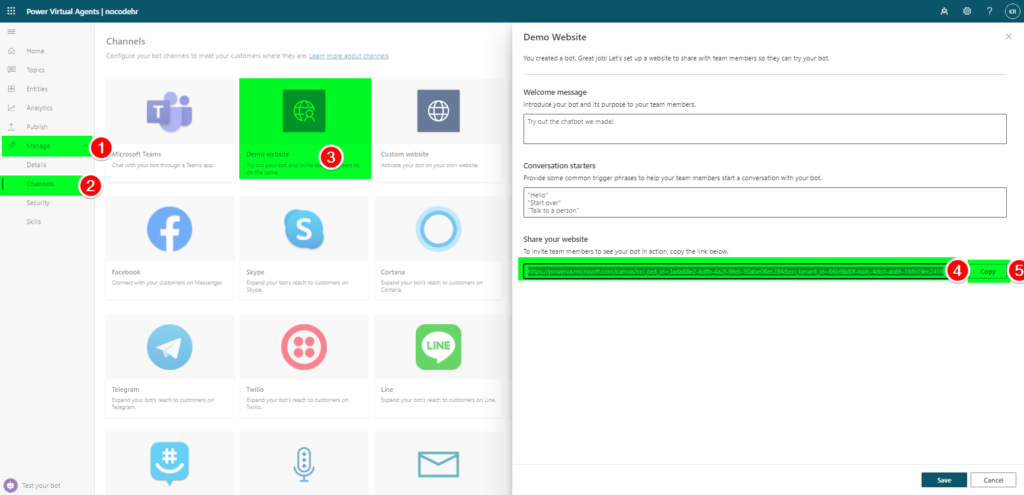The height and width of the screenshot is (495, 1024).
Task: Click the Telegram card title text
Action: [126, 389]
